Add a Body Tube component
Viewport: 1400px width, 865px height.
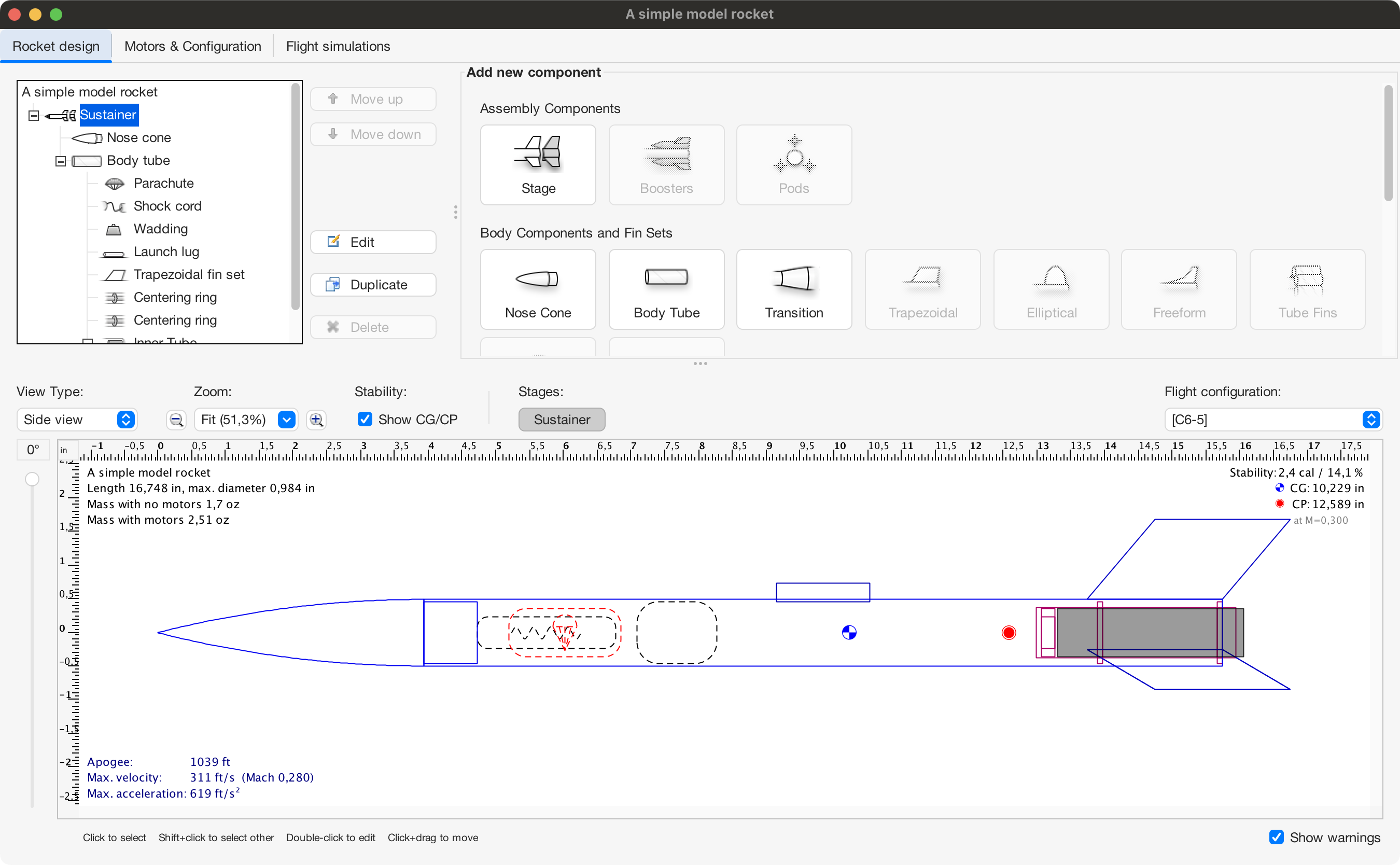(x=666, y=289)
